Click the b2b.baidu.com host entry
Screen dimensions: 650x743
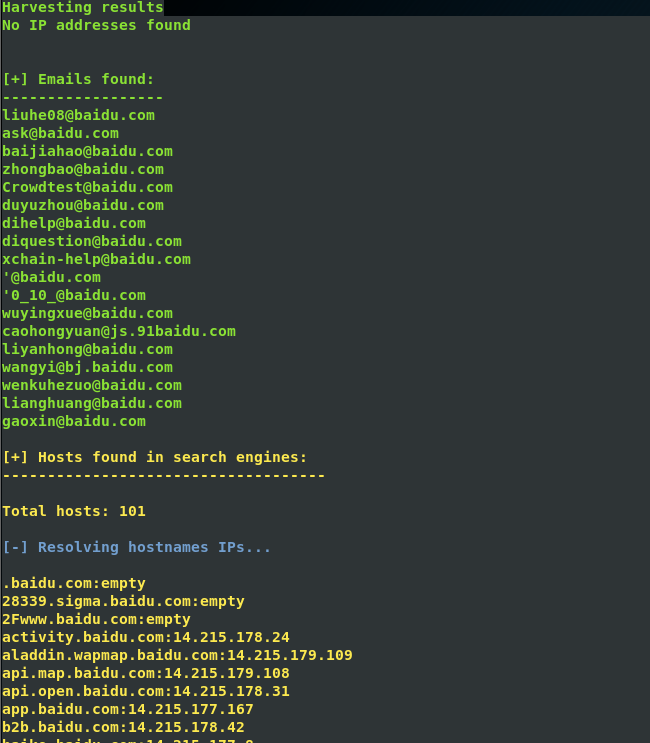pyautogui.click(x=123, y=727)
